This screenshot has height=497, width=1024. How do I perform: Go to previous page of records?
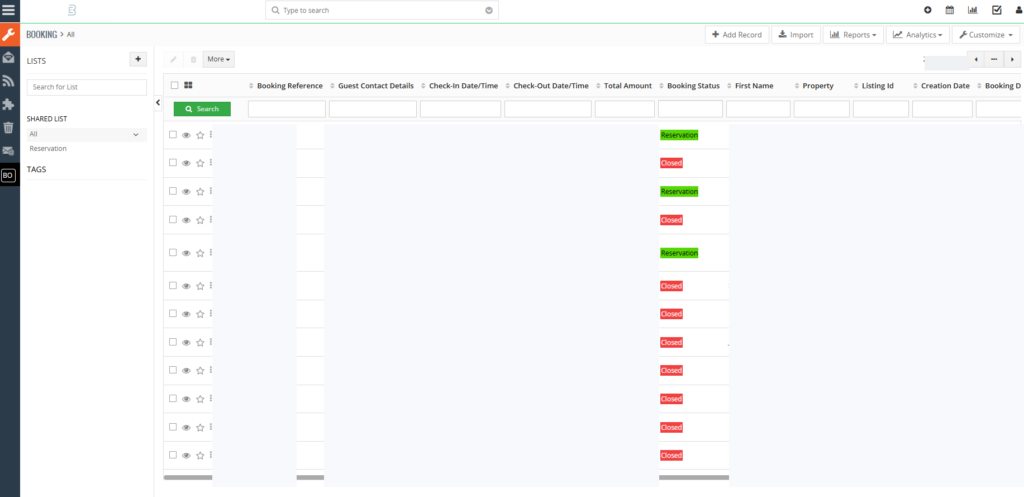coord(976,59)
